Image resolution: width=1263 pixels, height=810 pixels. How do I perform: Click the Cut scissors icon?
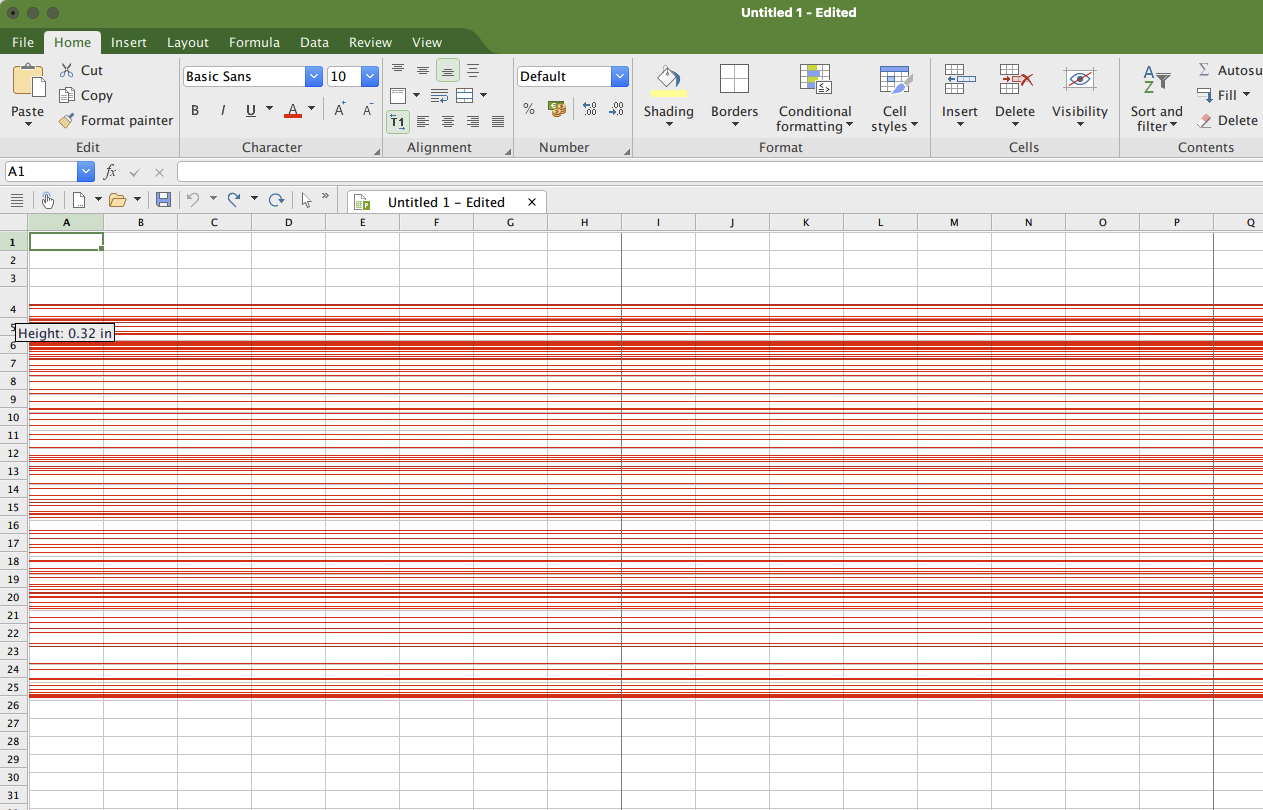coord(67,70)
